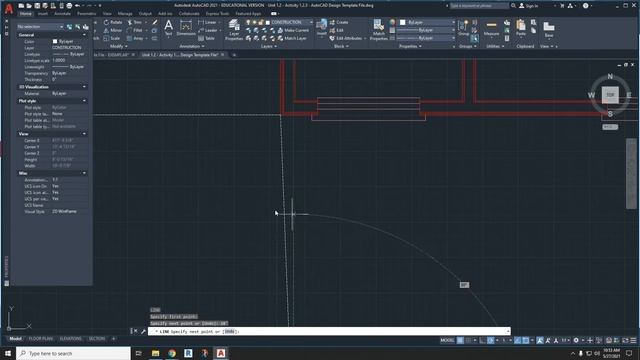Viewport: 640px width, 360px height.
Task: Click Match Layer button
Action: coord(292,38)
